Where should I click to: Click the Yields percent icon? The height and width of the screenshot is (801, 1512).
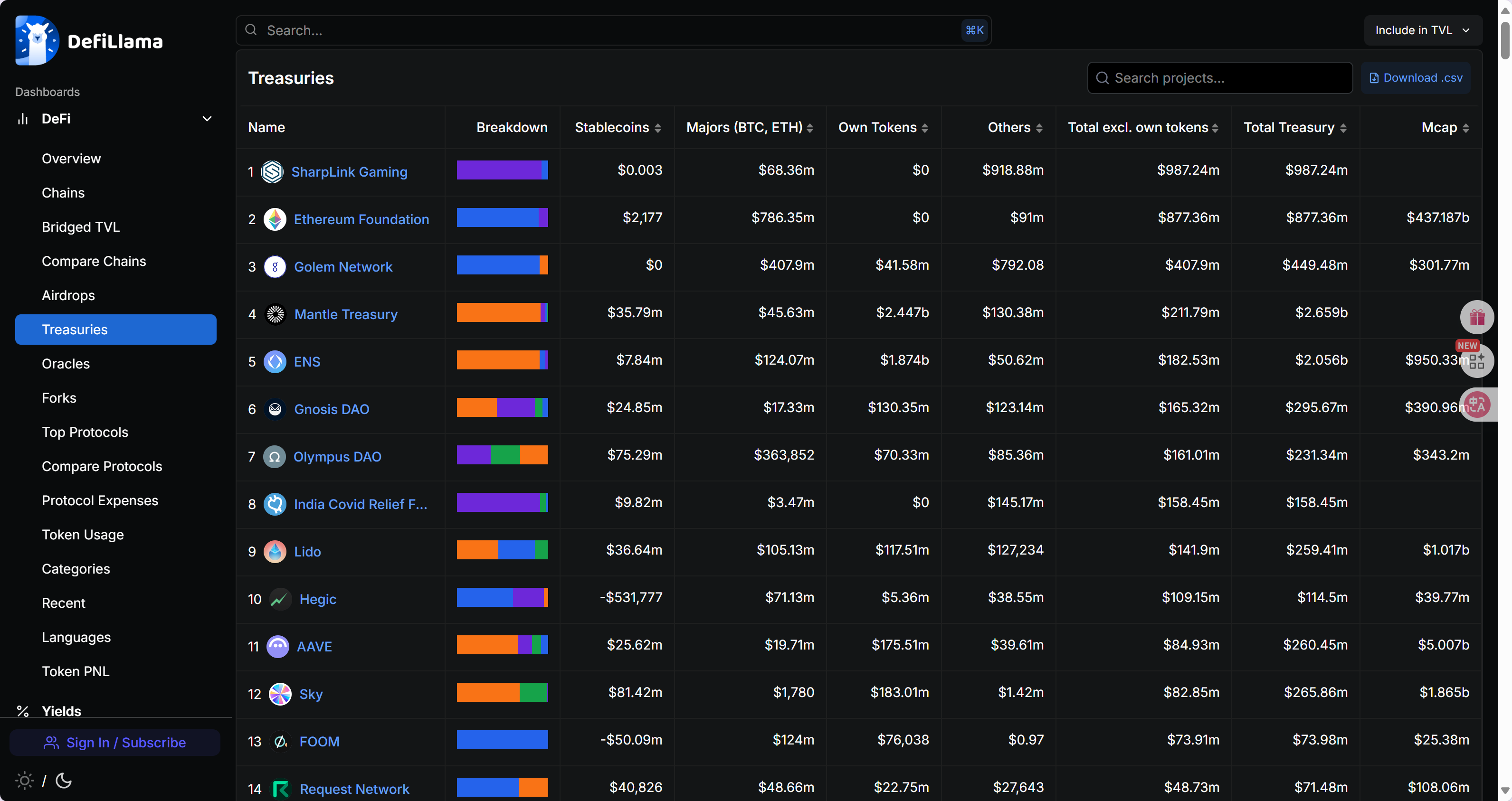pyautogui.click(x=23, y=711)
